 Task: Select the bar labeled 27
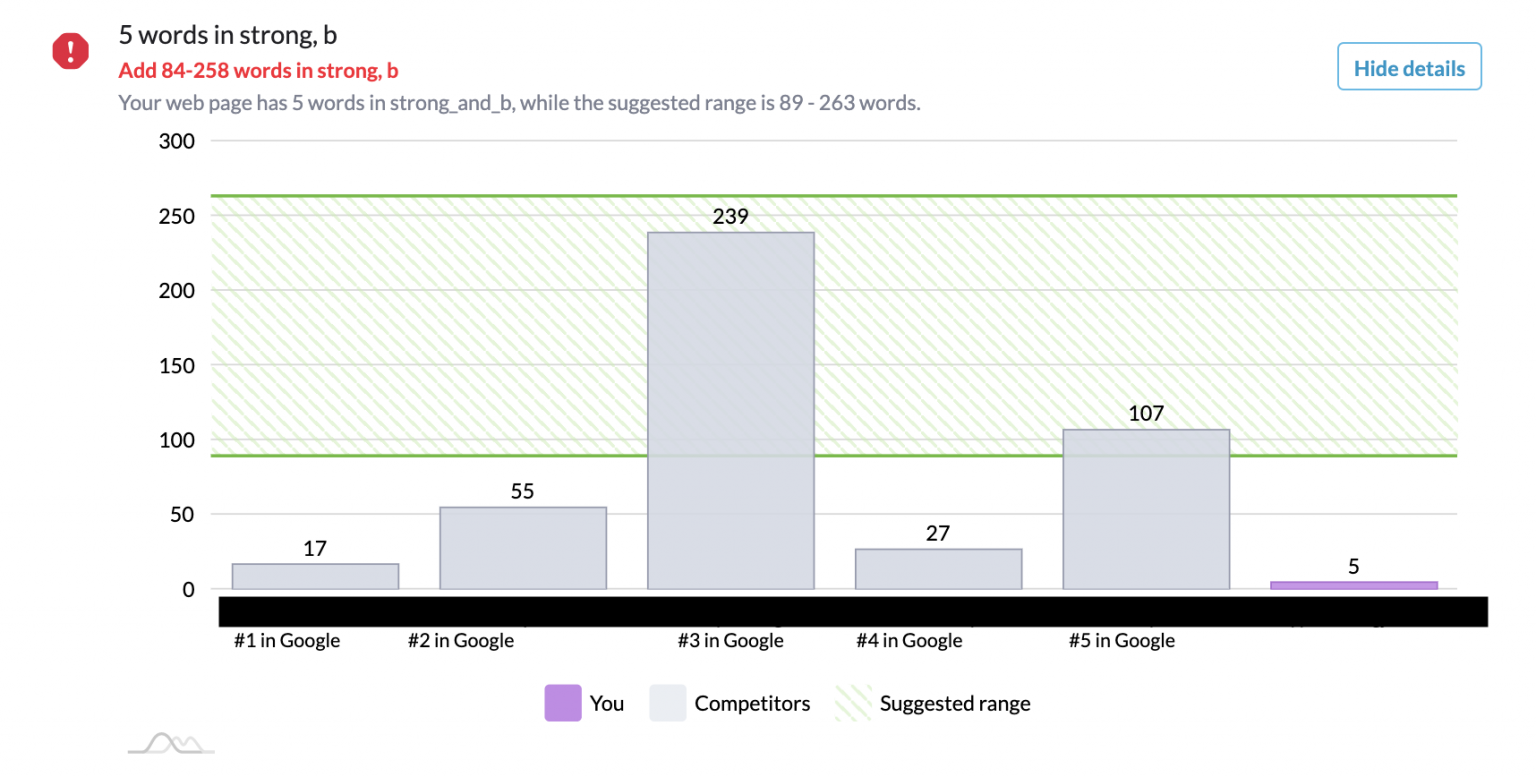[x=939, y=569]
